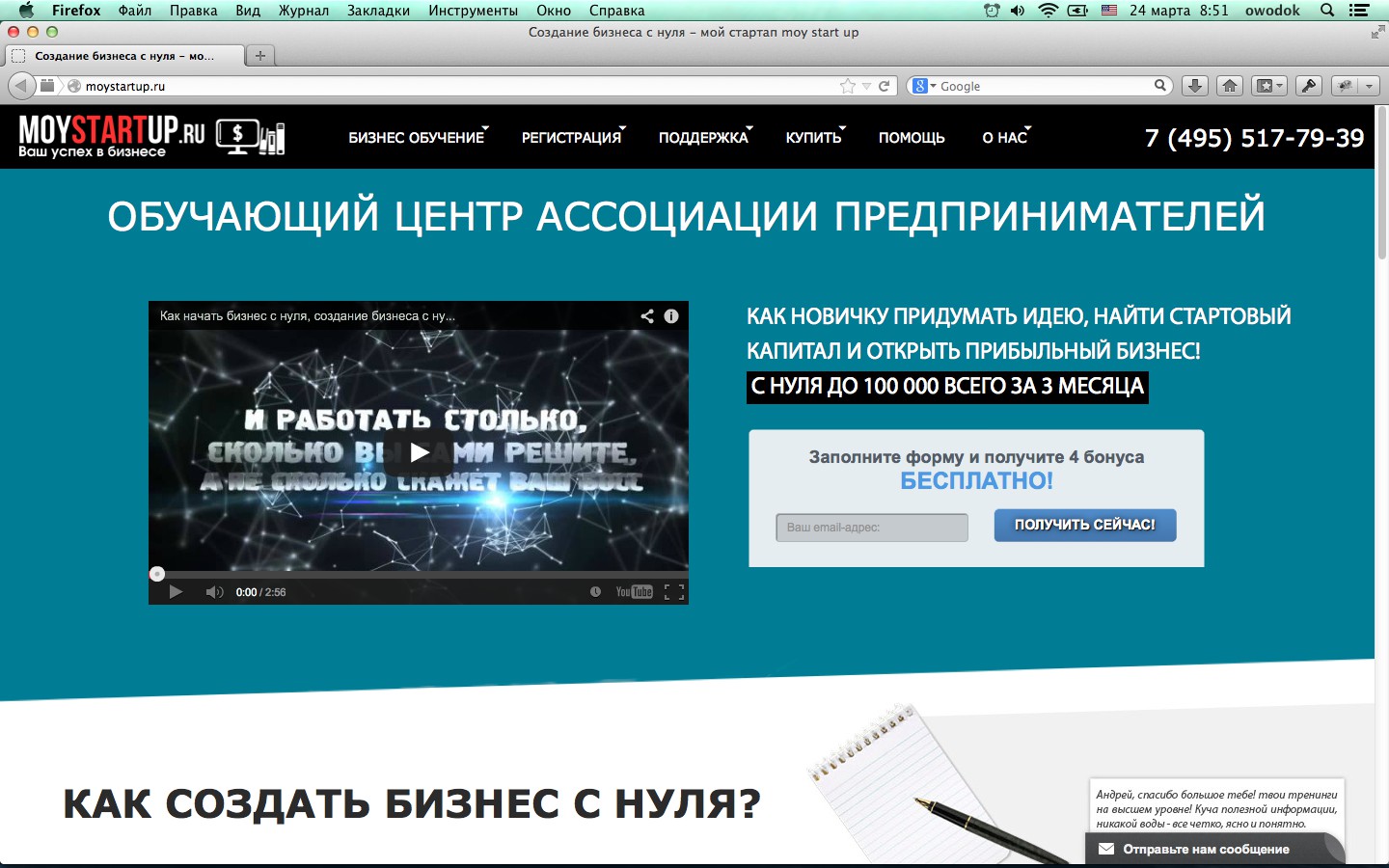
Task: Reload the moystartup.ru page
Action: [x=884, y=86]
